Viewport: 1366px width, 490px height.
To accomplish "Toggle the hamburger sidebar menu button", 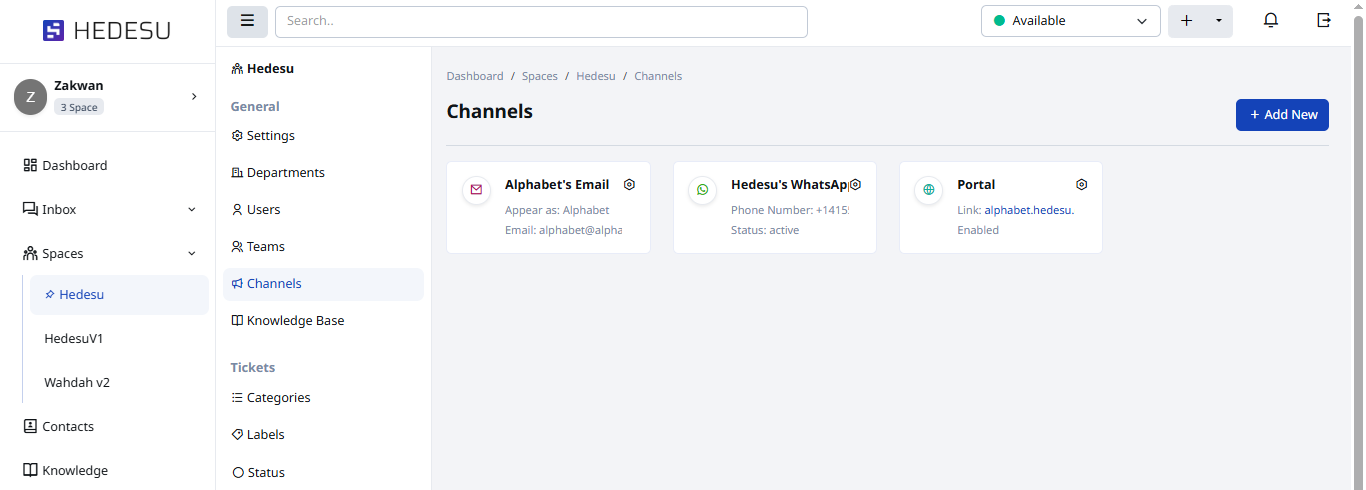I will coord(247,21).
